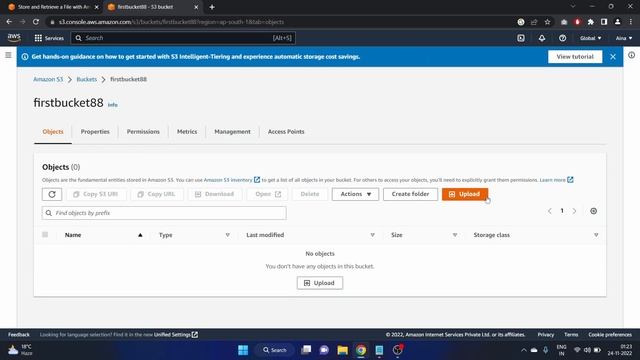Viewport: 640px width, 360px height.
Task: Open Unified Settings link in footer
Action: [176, 335]
